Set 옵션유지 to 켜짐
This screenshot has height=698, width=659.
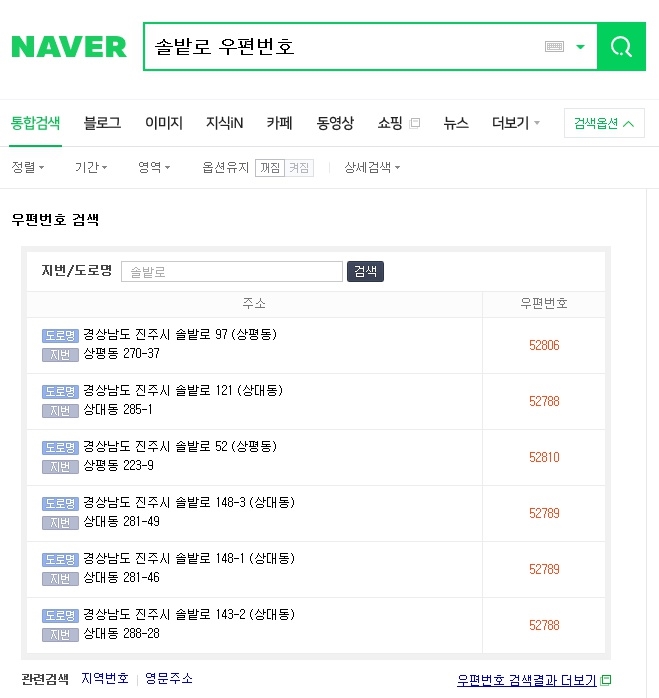299,168
